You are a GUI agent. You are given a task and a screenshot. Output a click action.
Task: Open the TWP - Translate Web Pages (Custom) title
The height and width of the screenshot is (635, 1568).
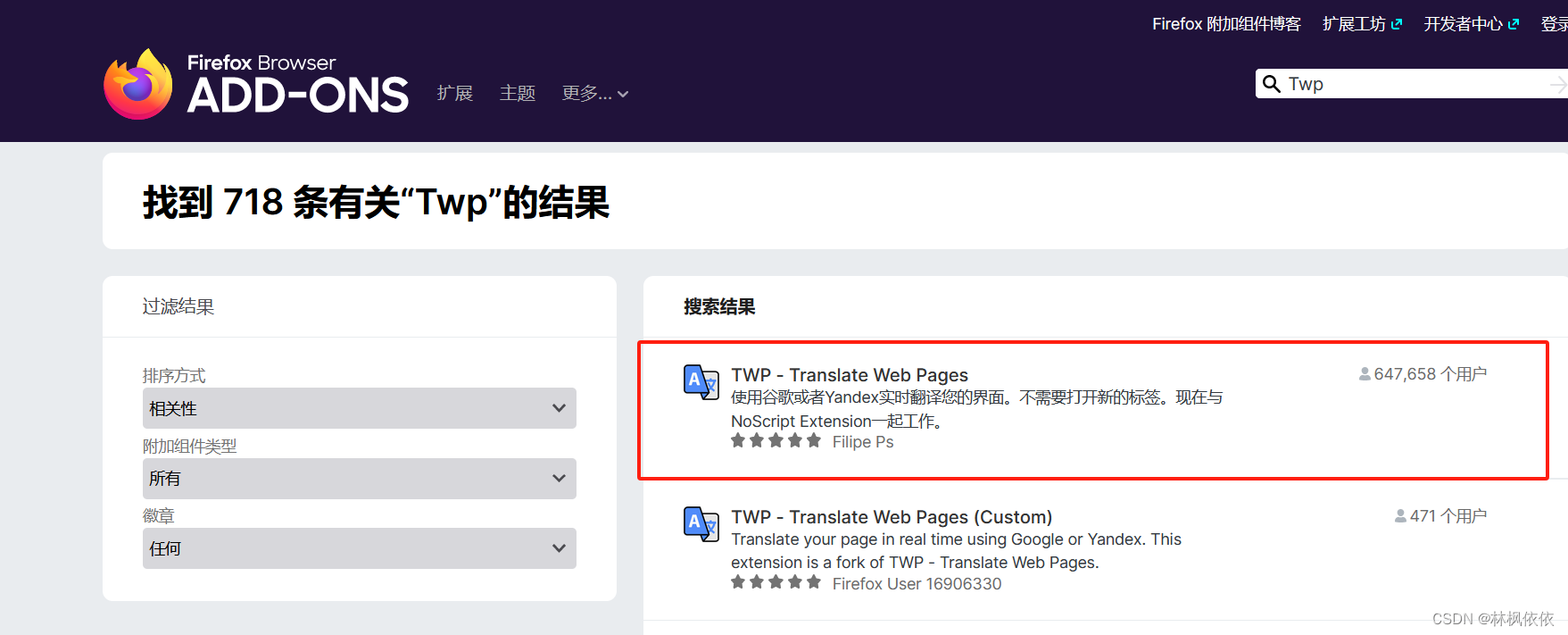[x=892, y=517]
